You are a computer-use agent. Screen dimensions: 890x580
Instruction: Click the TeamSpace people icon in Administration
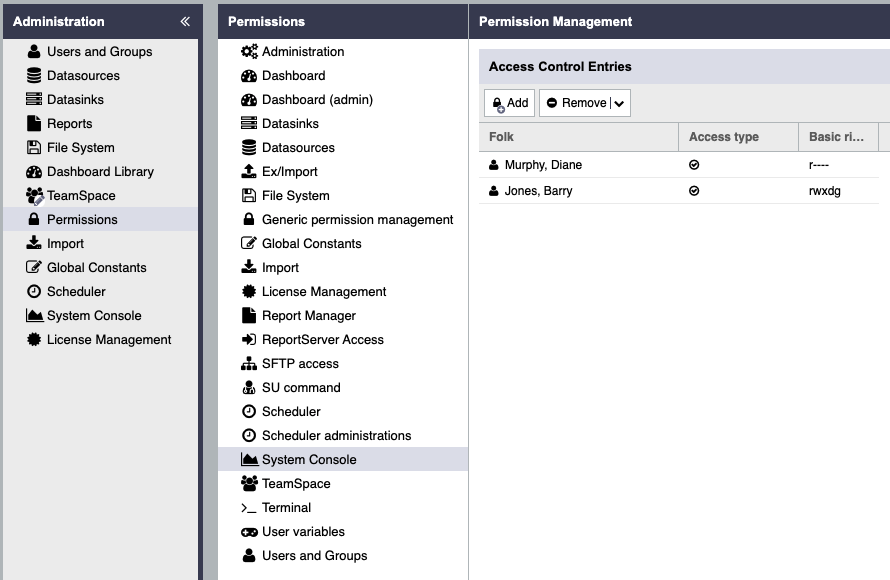pos(34,196)
